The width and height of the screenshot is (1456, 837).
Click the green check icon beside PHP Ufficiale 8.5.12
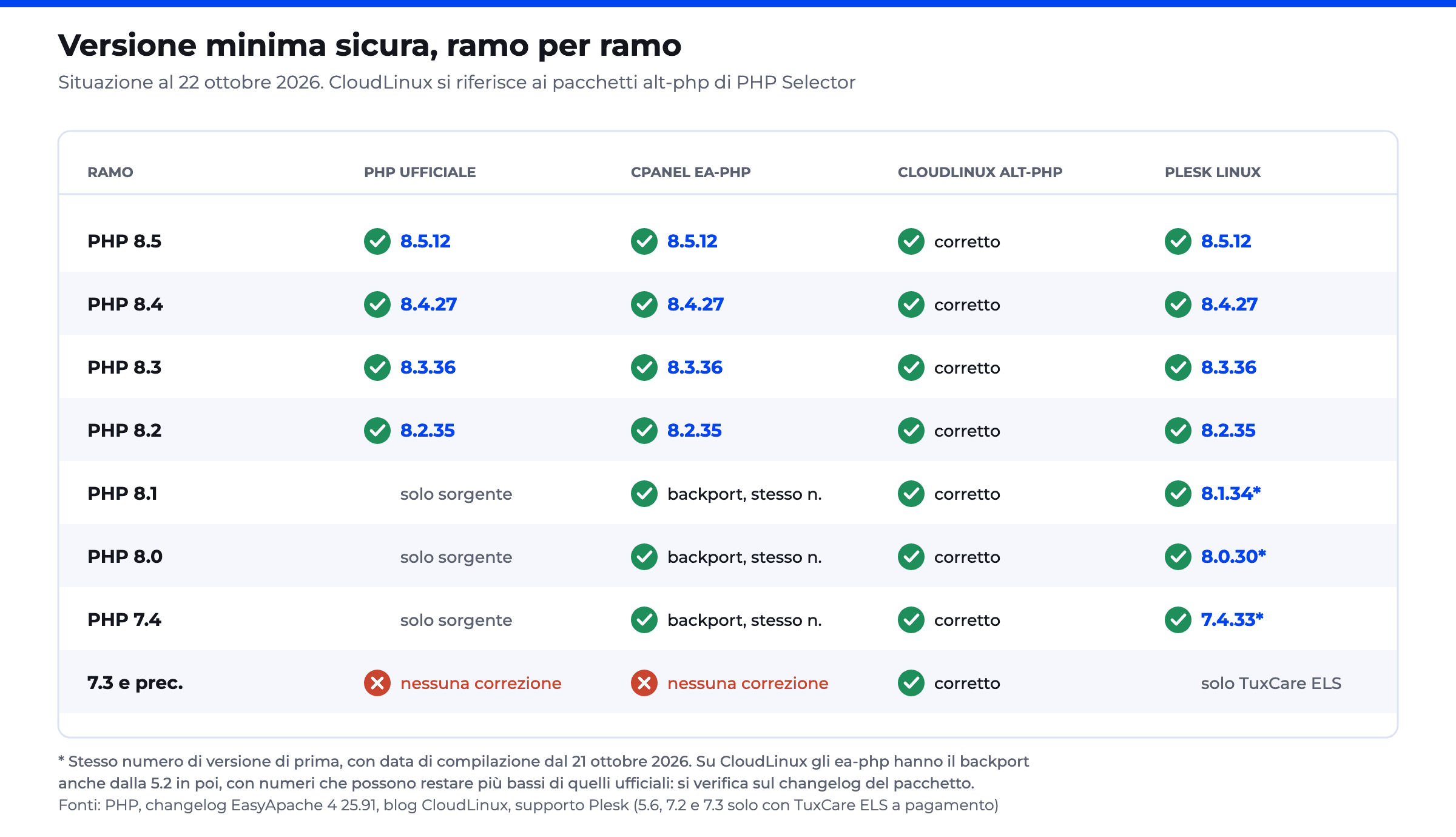coord(377,241)
